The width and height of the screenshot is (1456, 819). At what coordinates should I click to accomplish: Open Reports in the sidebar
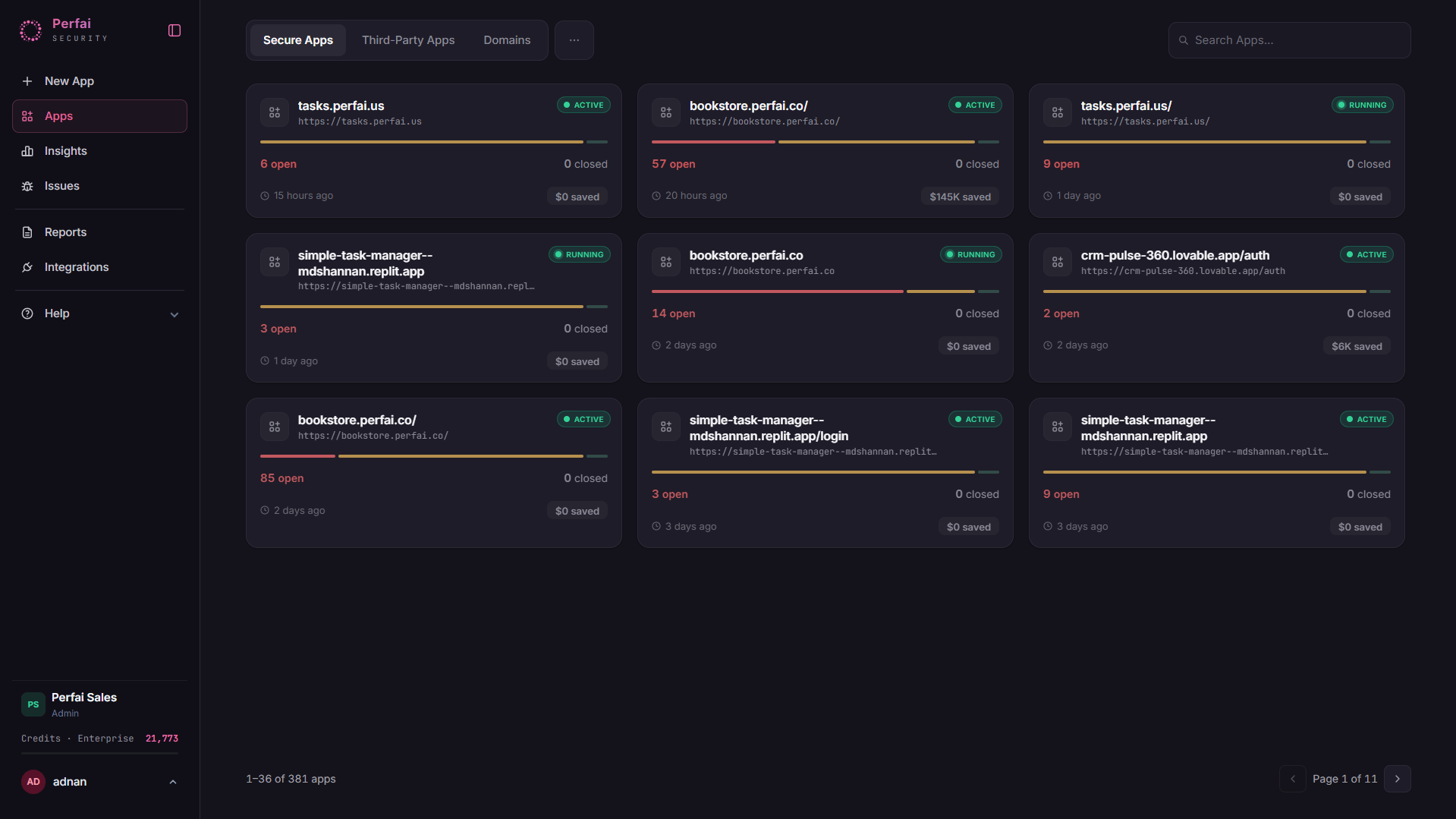point(99,232)
